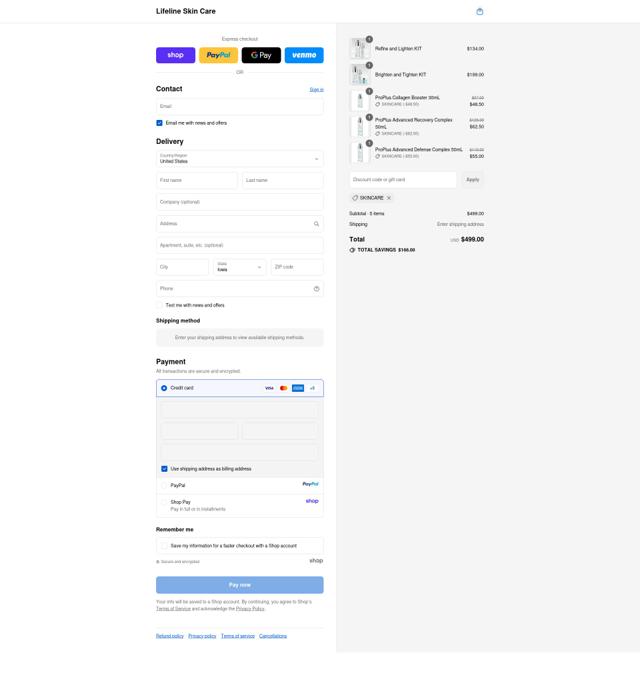Uncheck Email me with news and offers
This screenshot has width=640, height=679.
pyautogui.click(x=159, y=123)
